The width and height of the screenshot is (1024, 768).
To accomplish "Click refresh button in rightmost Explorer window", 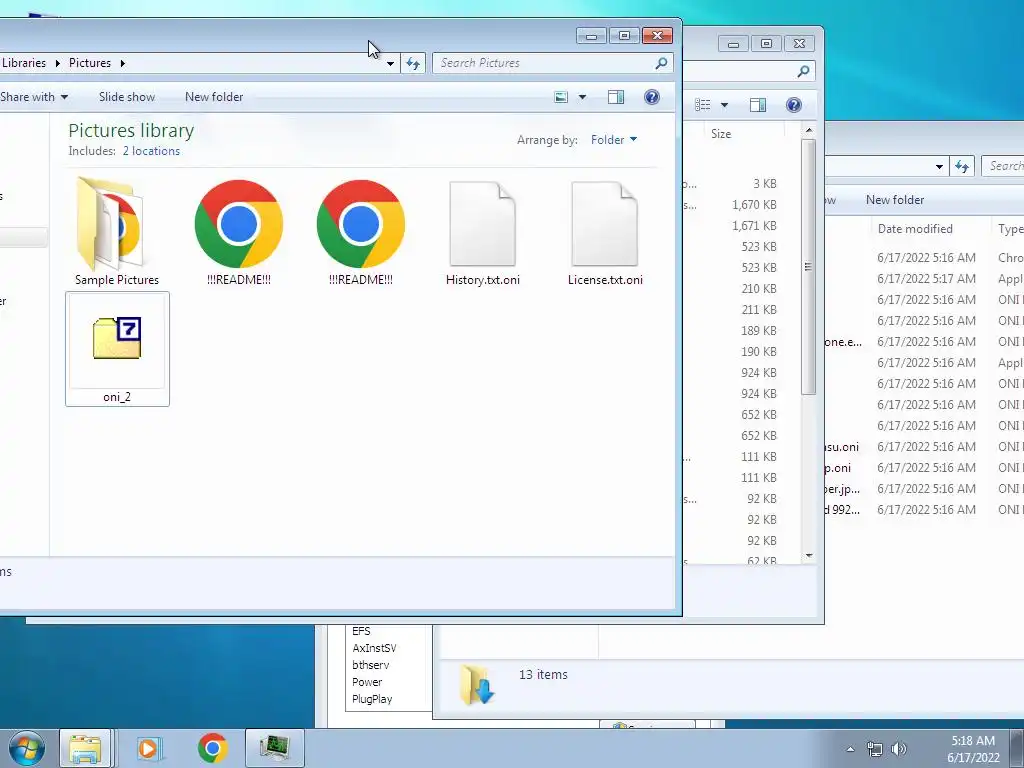I will pyautogui.click(x=962, y=166).
